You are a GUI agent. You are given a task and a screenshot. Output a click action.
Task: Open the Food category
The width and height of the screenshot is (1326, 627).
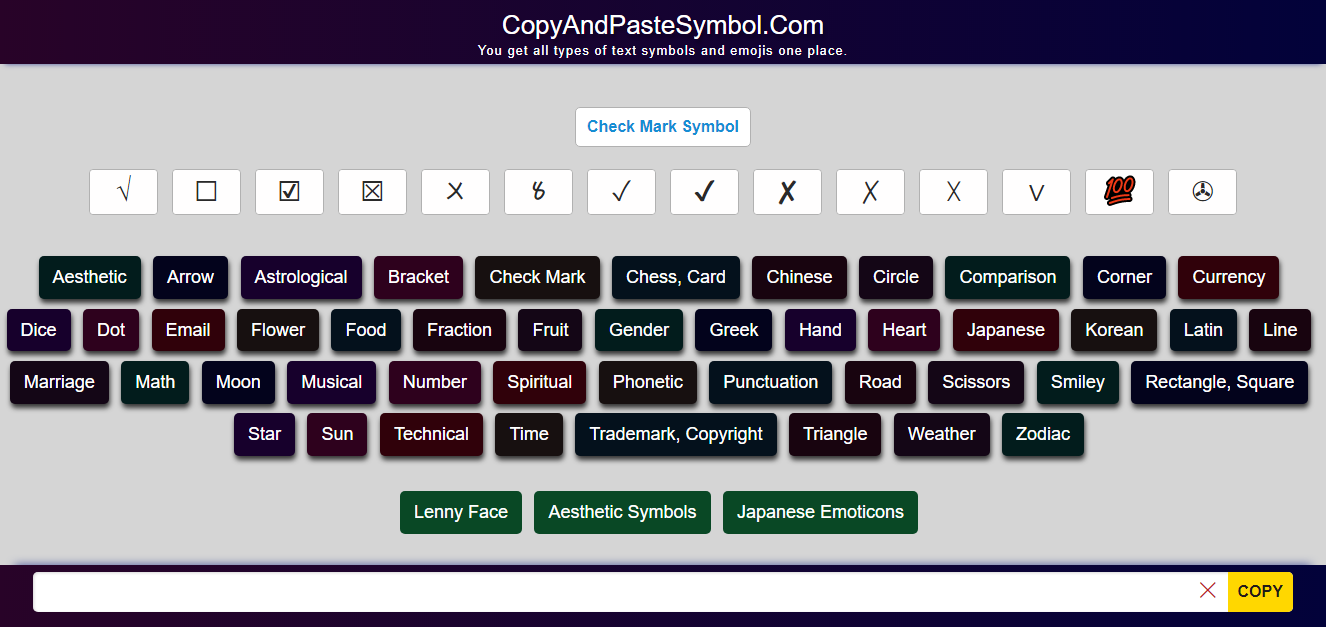click(366, 330)
